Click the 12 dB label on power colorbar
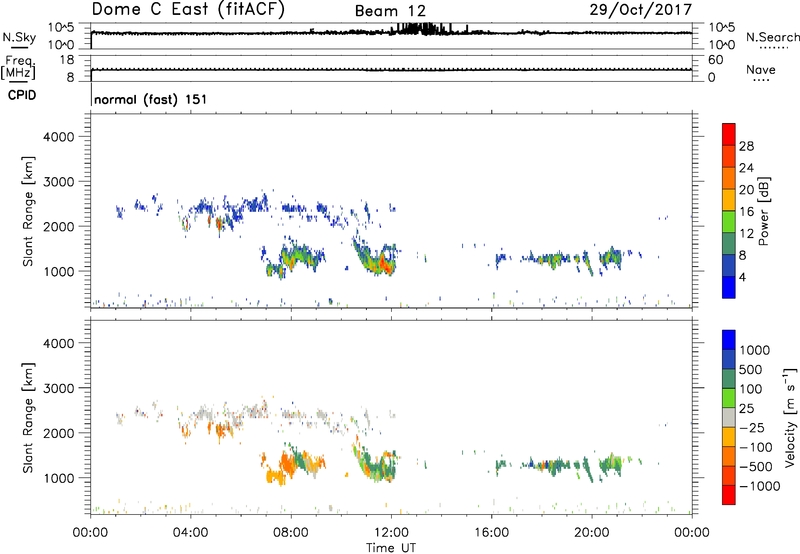This screenshot has width=800, height=554. [x=746, y=234]
